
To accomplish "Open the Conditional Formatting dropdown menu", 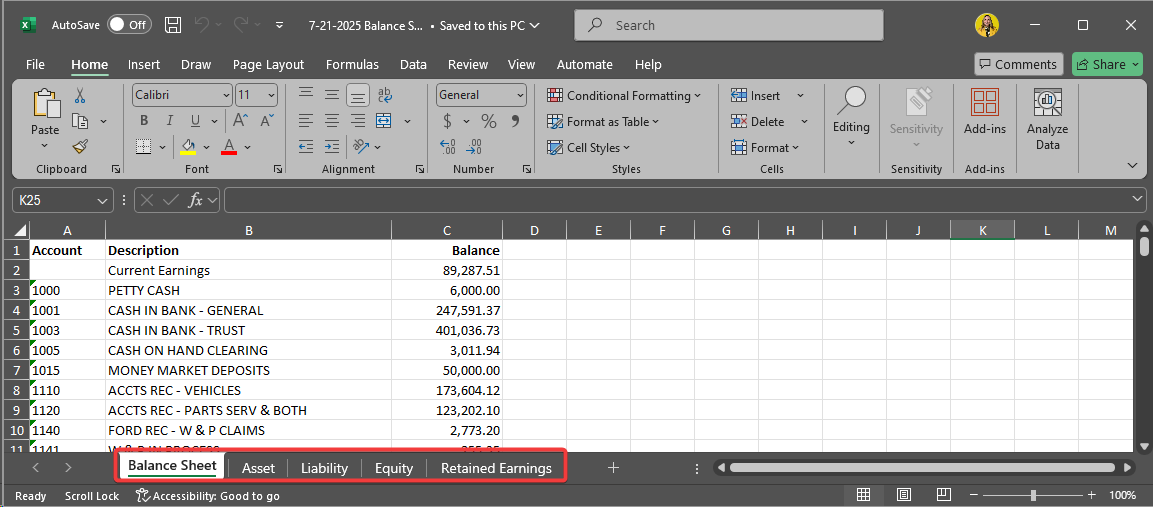I will click(624, 96).
